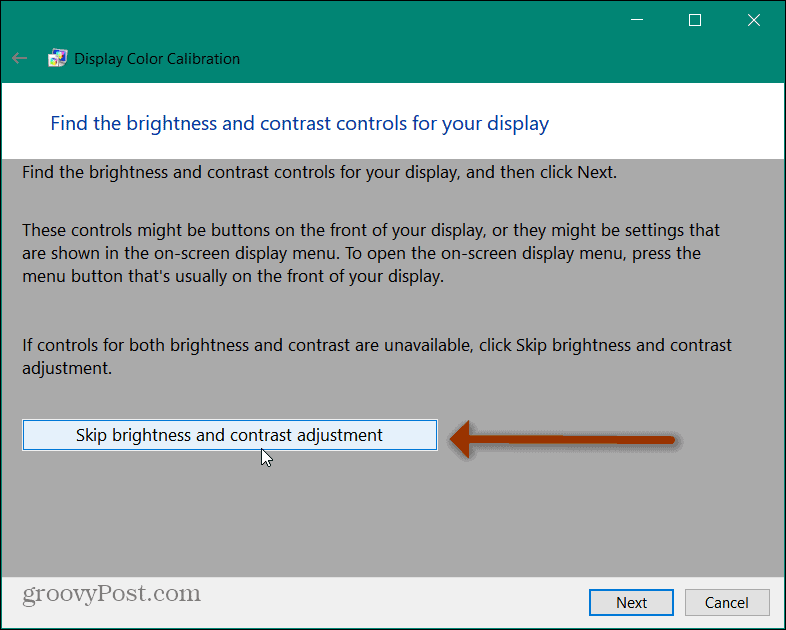The height and width of the screenshot is (630, 786).
Task: Click the sentence starting 'If controls for both brightness'
Action: point(377,356)
